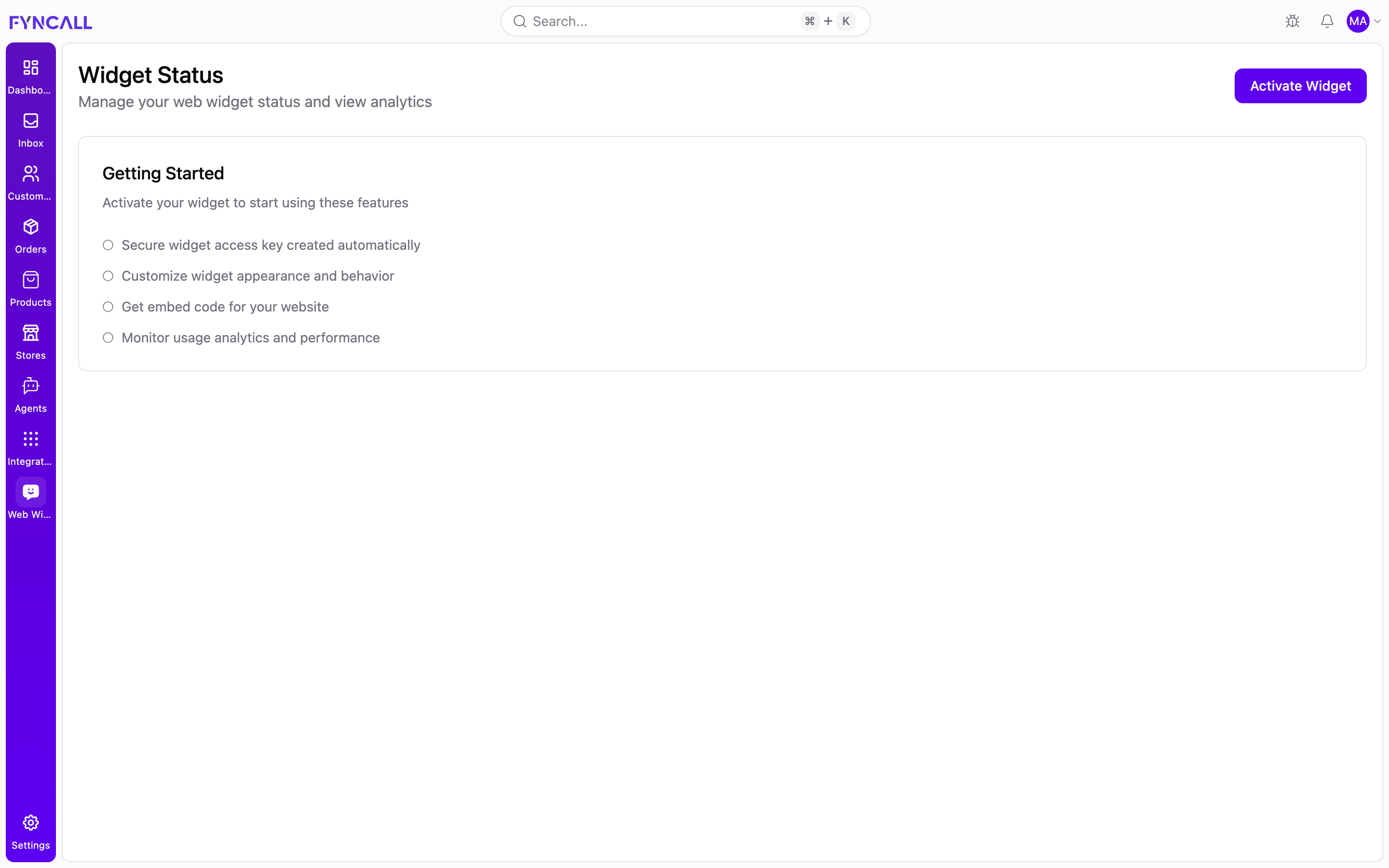Image resolution: width=1389 pixels, height=868 pixels.
Task: Open the Settings gear icon
Action: pyautogui.click(x=30, y=823)
